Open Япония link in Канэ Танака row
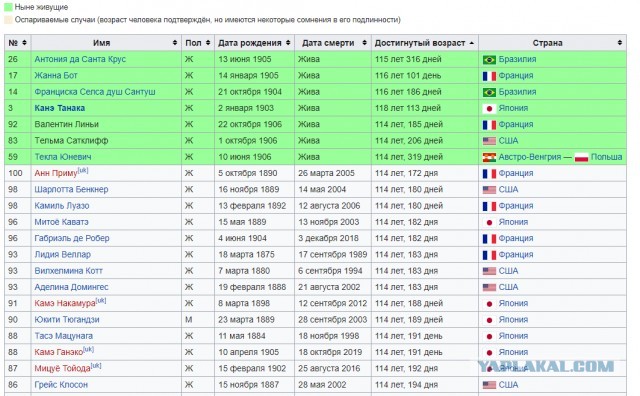This screenshot has height=396, width=640. [513, 108]
